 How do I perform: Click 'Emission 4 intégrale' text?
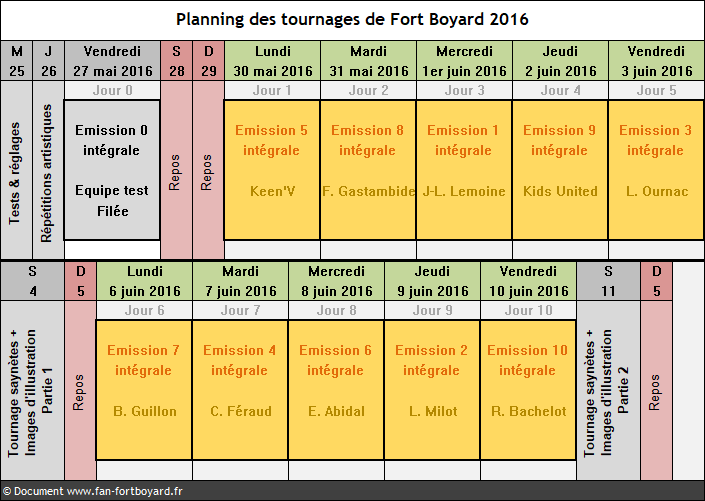tap(239, 360)
